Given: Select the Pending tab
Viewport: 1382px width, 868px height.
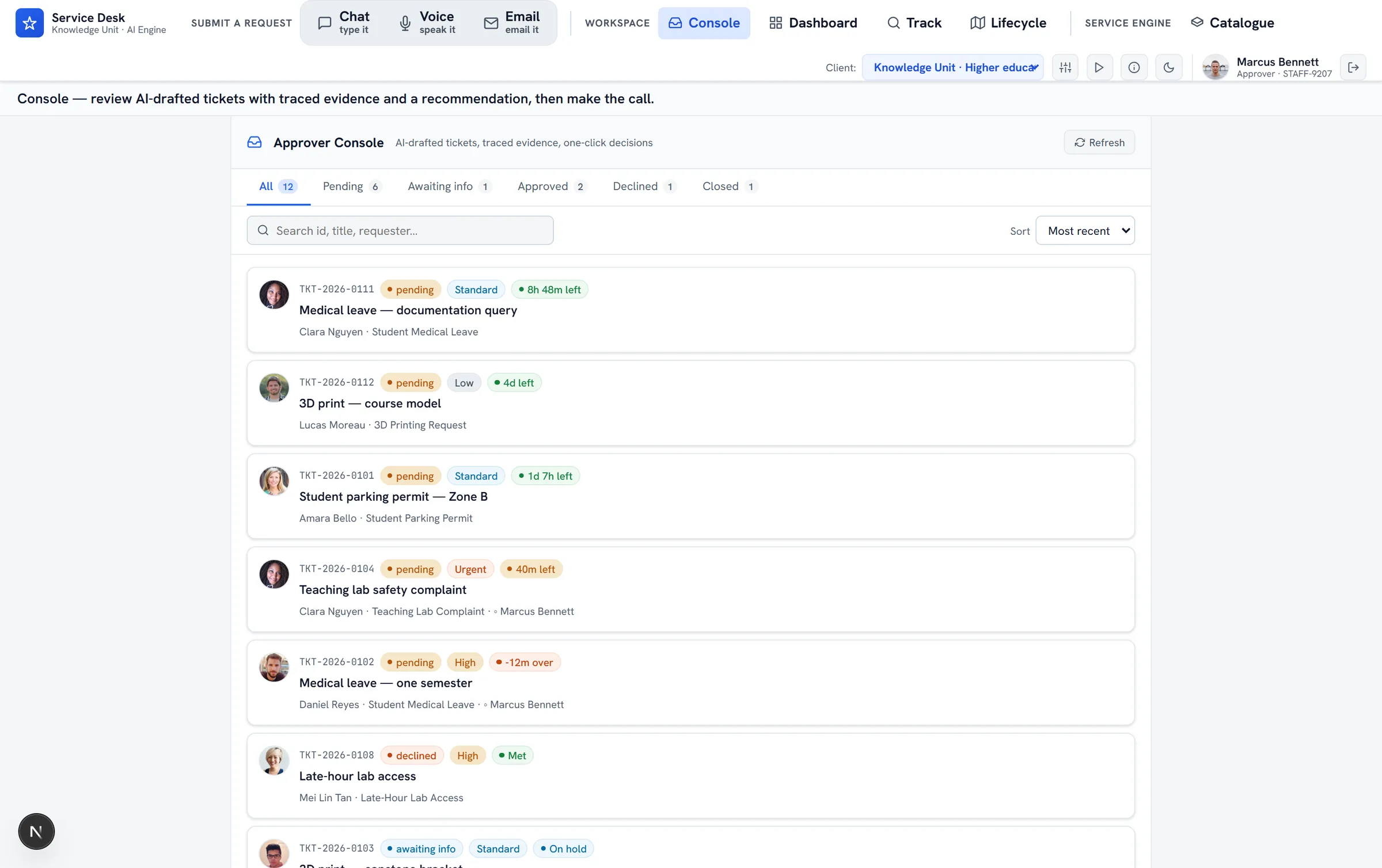Looking at the screenshot, I should (x=352, y=186).
